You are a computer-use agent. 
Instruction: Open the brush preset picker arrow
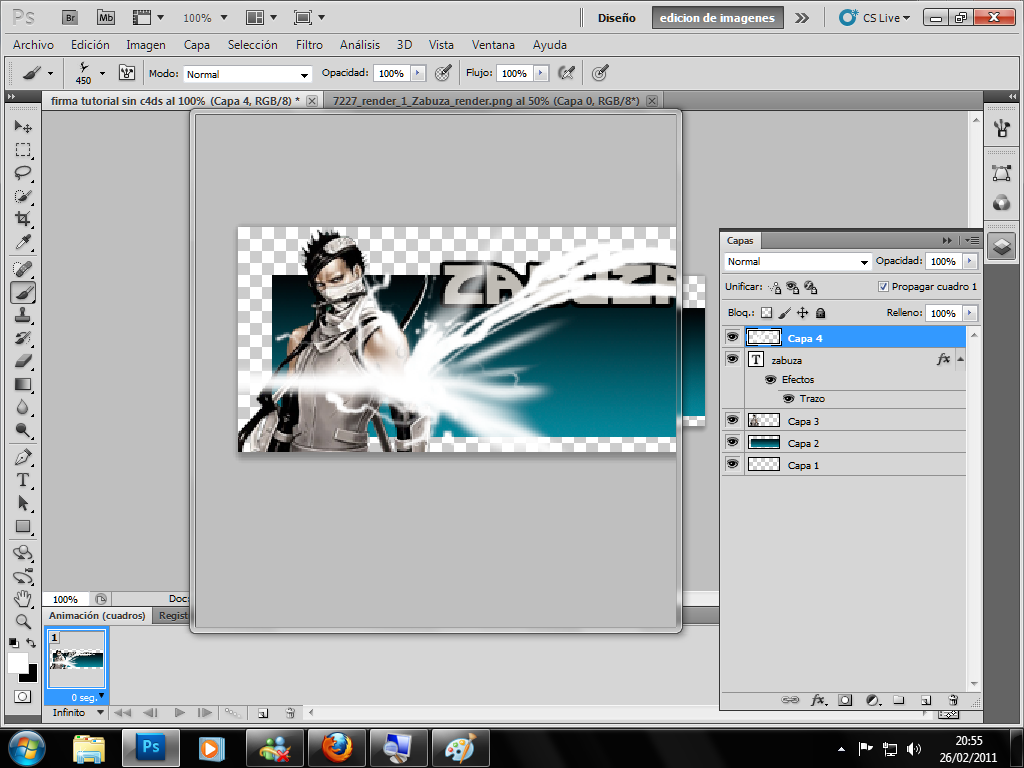[x=103, y=73]
